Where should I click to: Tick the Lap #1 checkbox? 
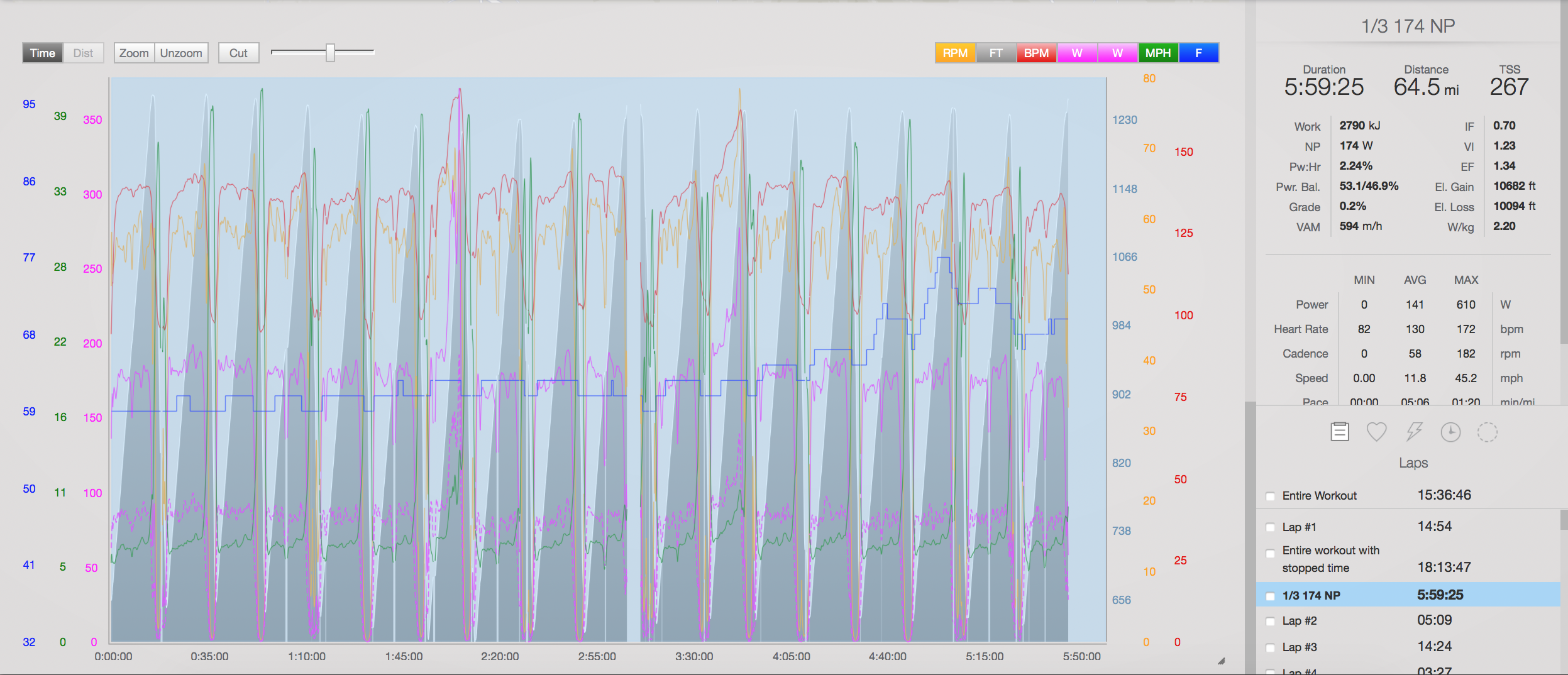pyautogui.click(x=1270, y=528)
